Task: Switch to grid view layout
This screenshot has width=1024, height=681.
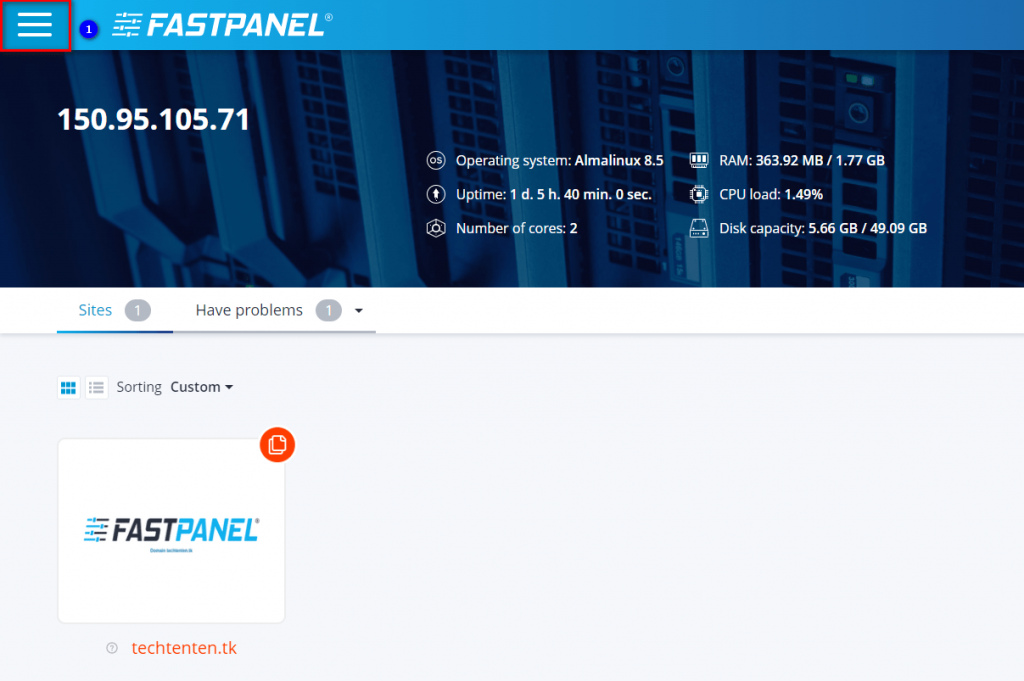Action: tap(67, 387)
